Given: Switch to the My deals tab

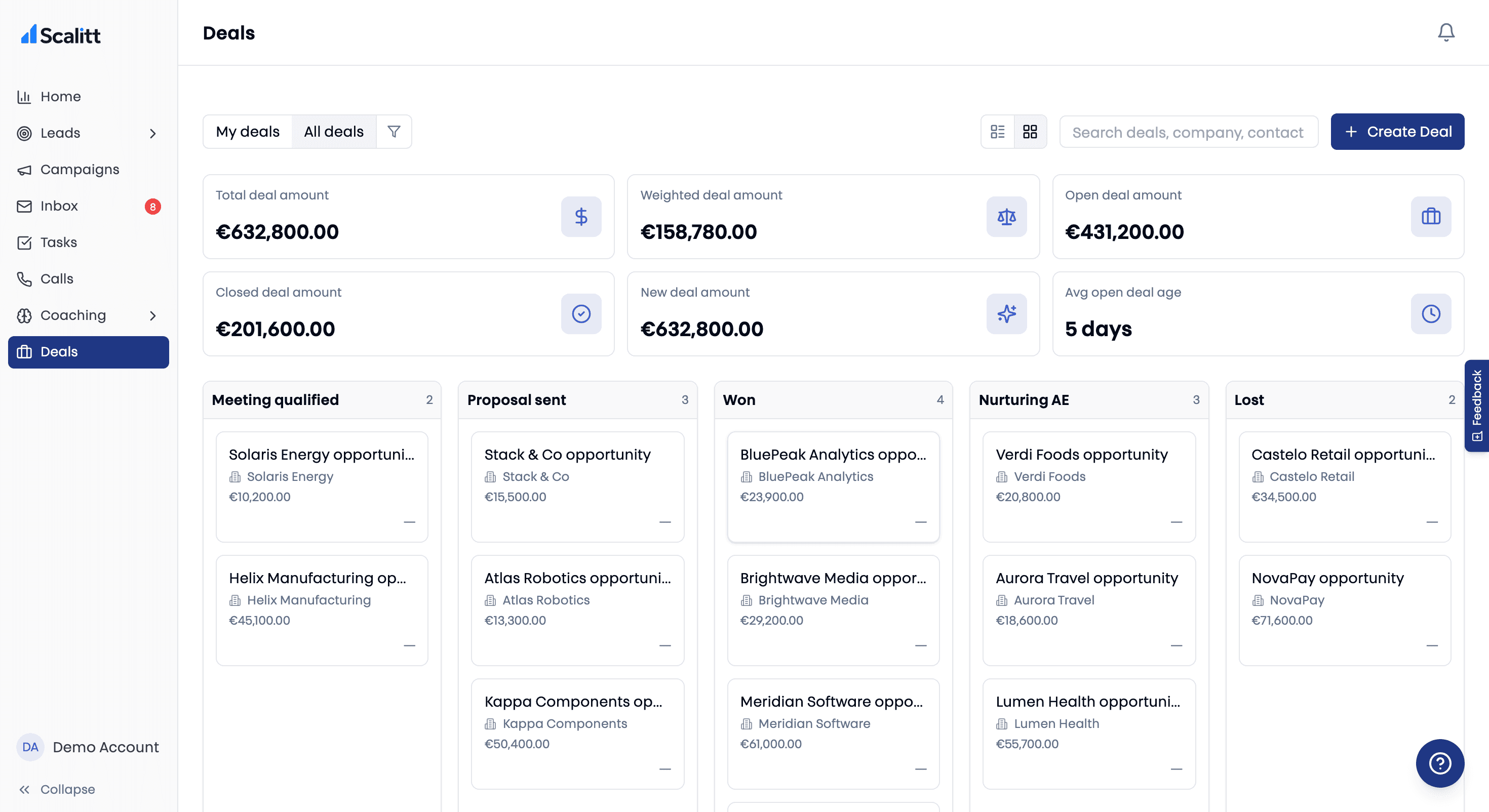Looking at the screenshot, I should 247,132.
